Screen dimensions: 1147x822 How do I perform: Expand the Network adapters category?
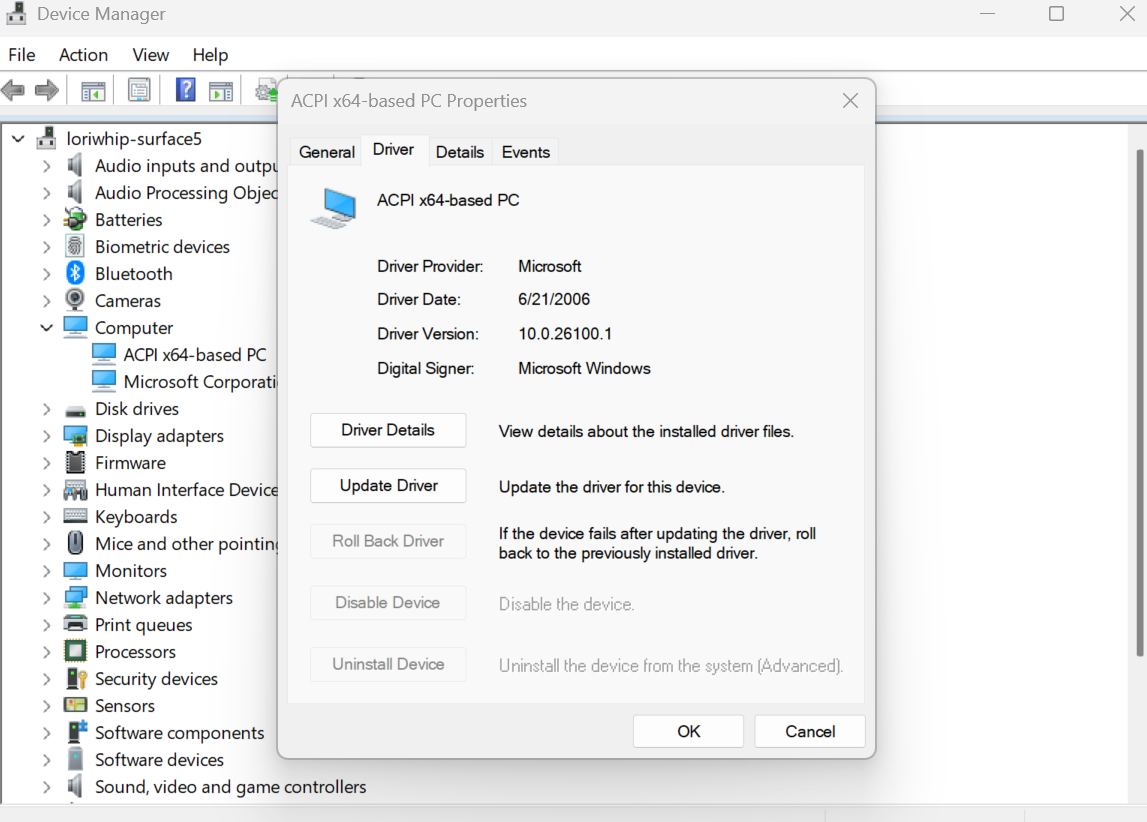click(47, 597)
